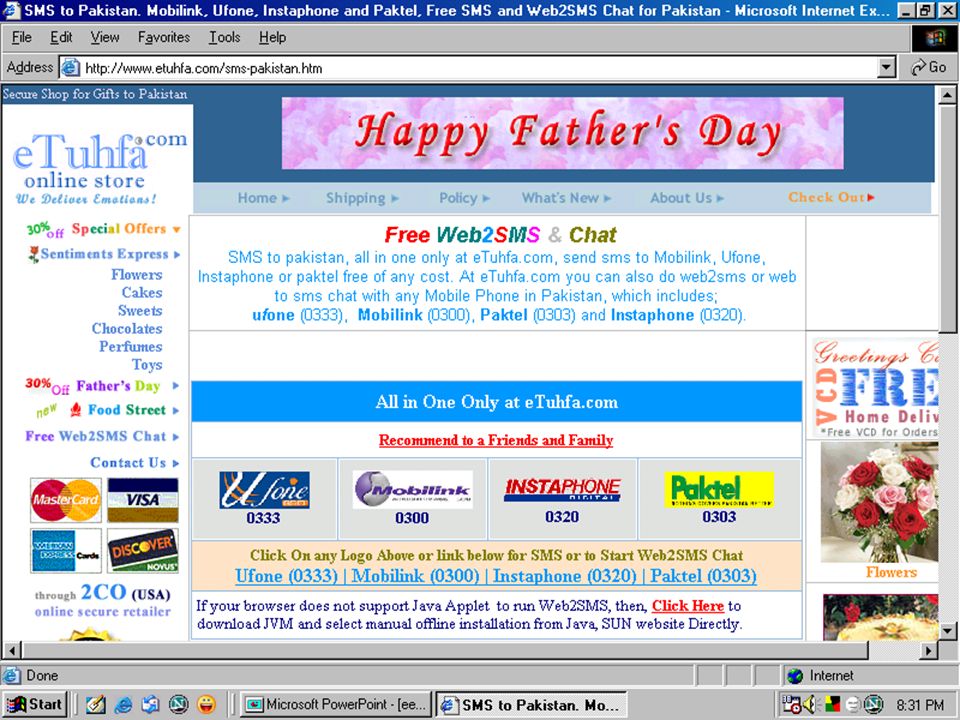Click the Flowers caption under bouquet
The width and height of the screenshot is (960, 720).
coord(891,572)
